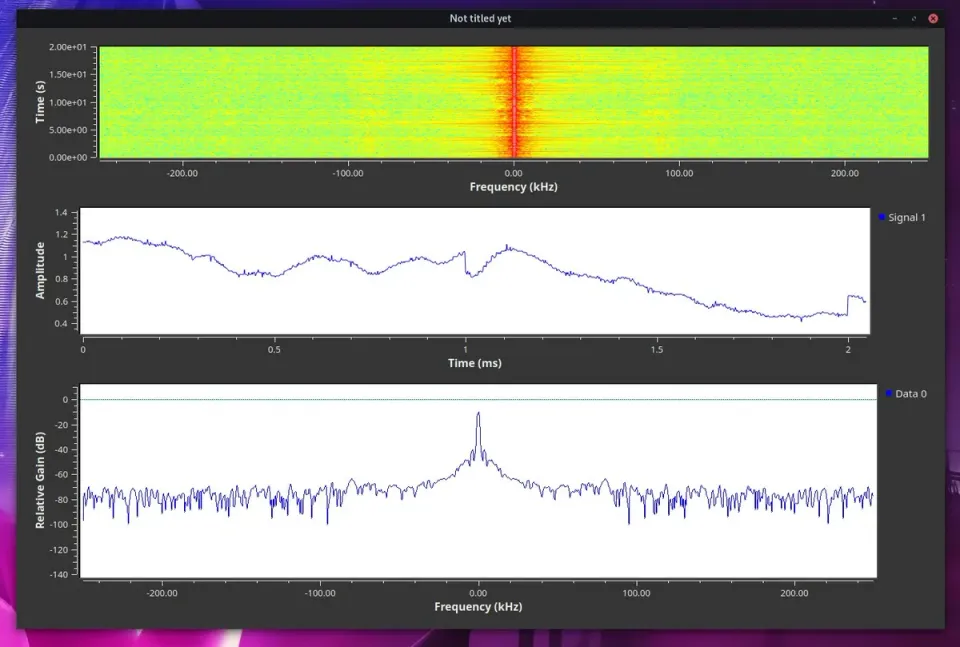The image size is (960, 647).
Task: Click the Frequency (kHz) label under spectrogram
Action: pos(513,187)
